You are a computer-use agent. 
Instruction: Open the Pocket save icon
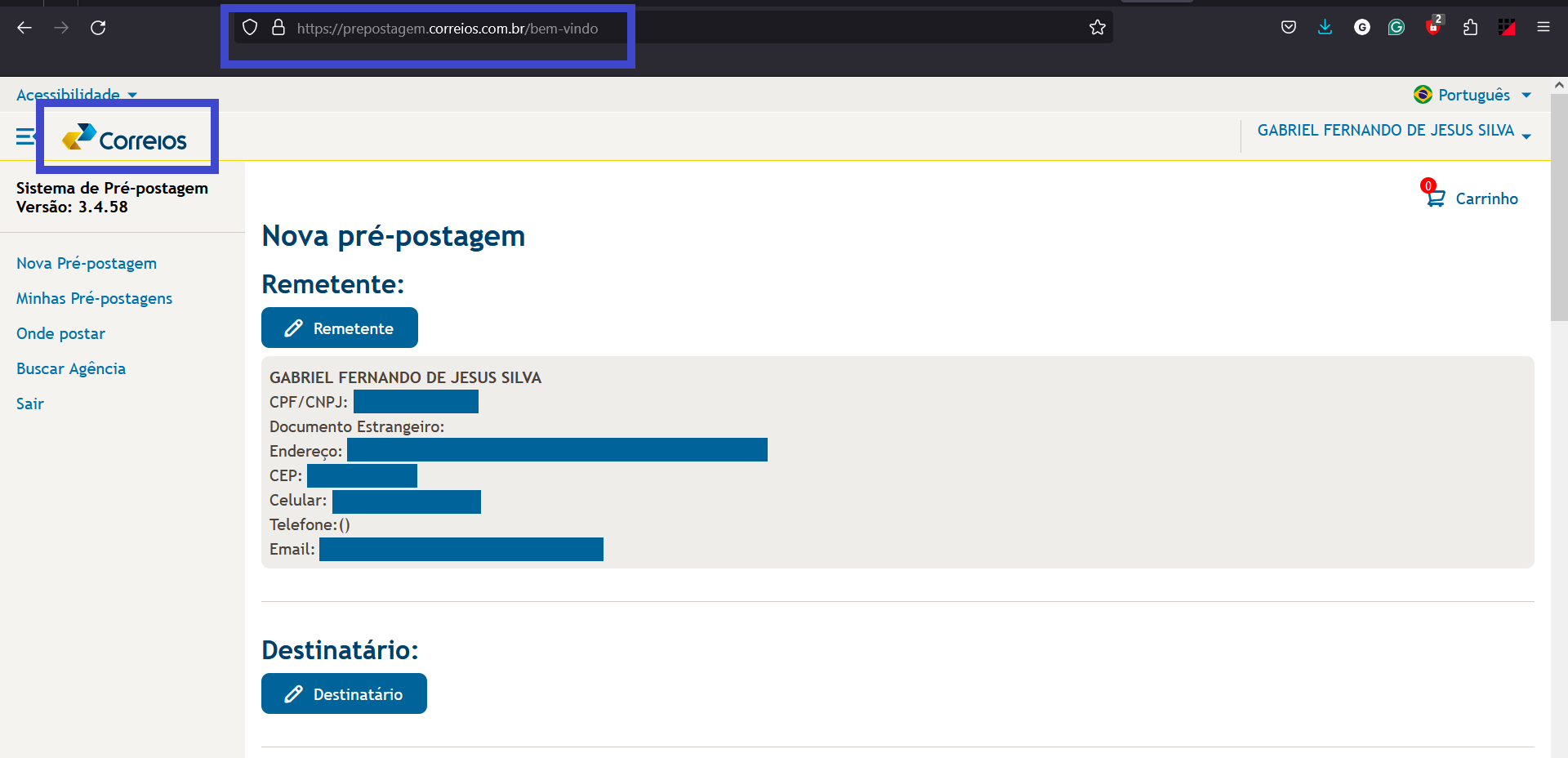point(1289,28)
